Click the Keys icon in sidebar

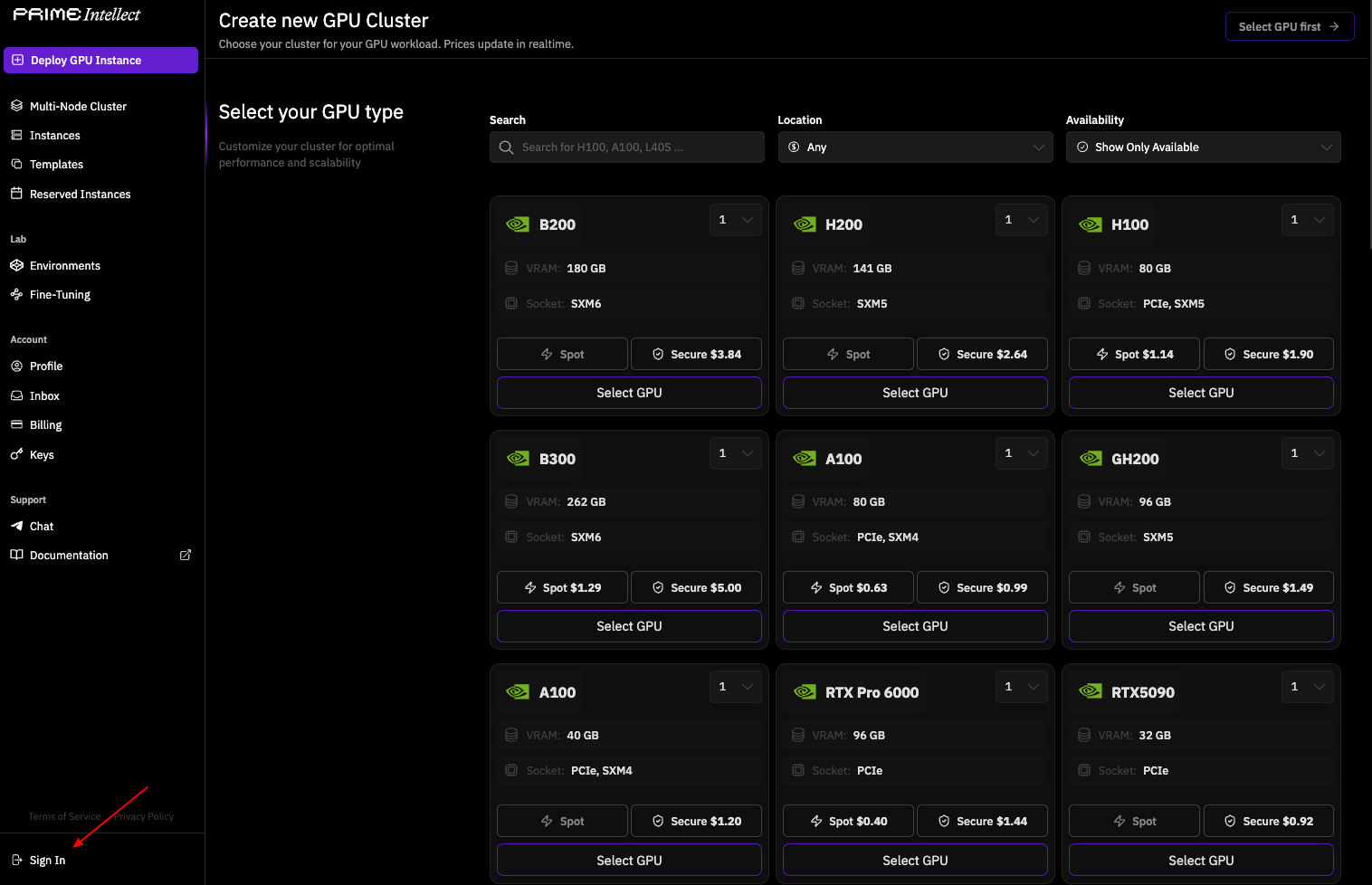click(x=16, y=454)
